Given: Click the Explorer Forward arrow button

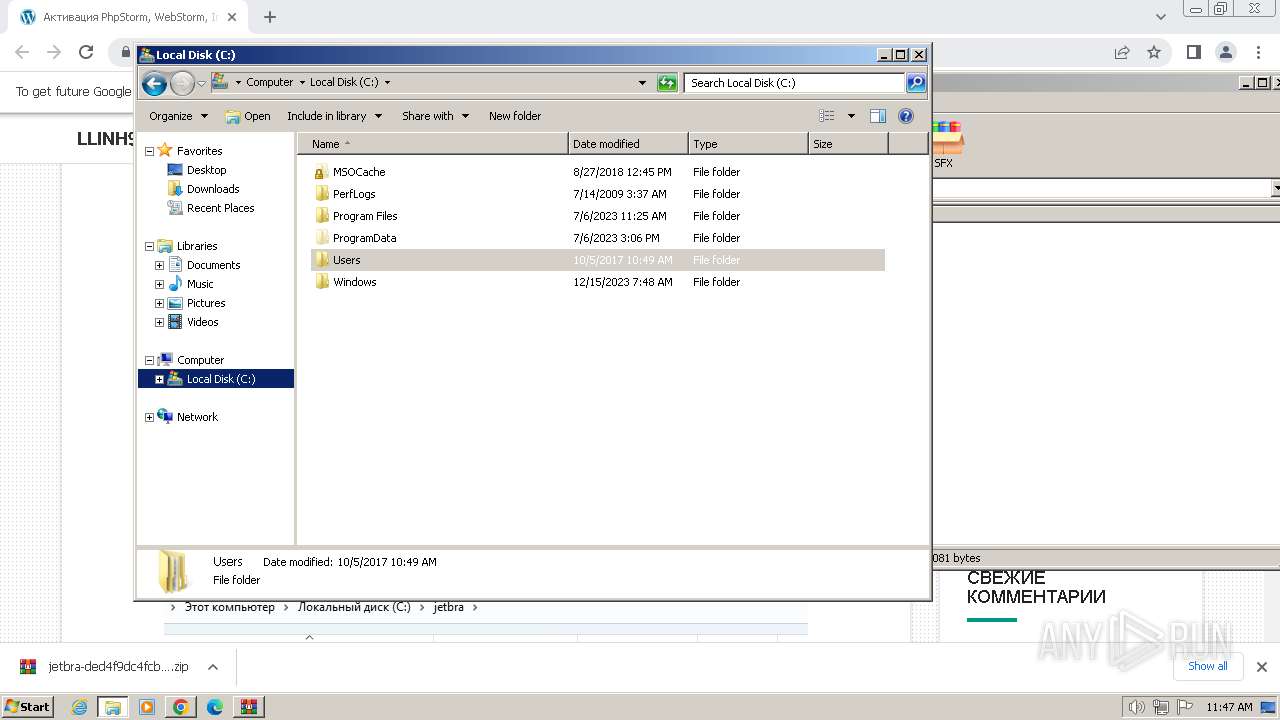Looking at the screenshot, I should click(182, 83).
